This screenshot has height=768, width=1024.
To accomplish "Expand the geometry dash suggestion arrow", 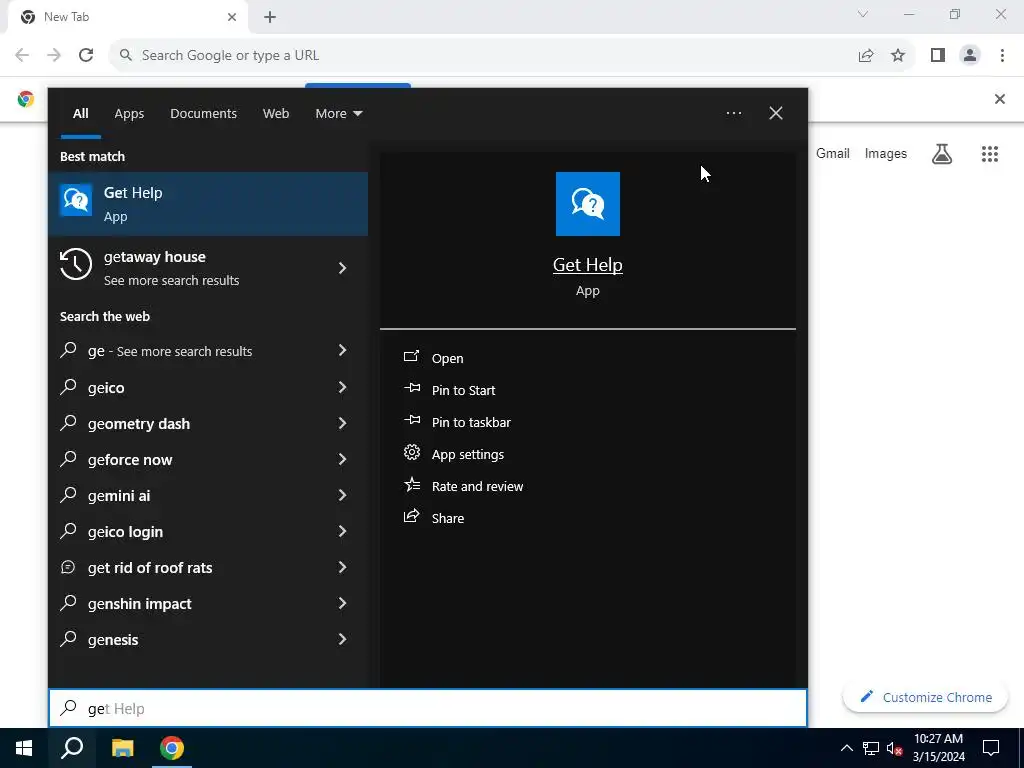I will (x=342, y=423).
